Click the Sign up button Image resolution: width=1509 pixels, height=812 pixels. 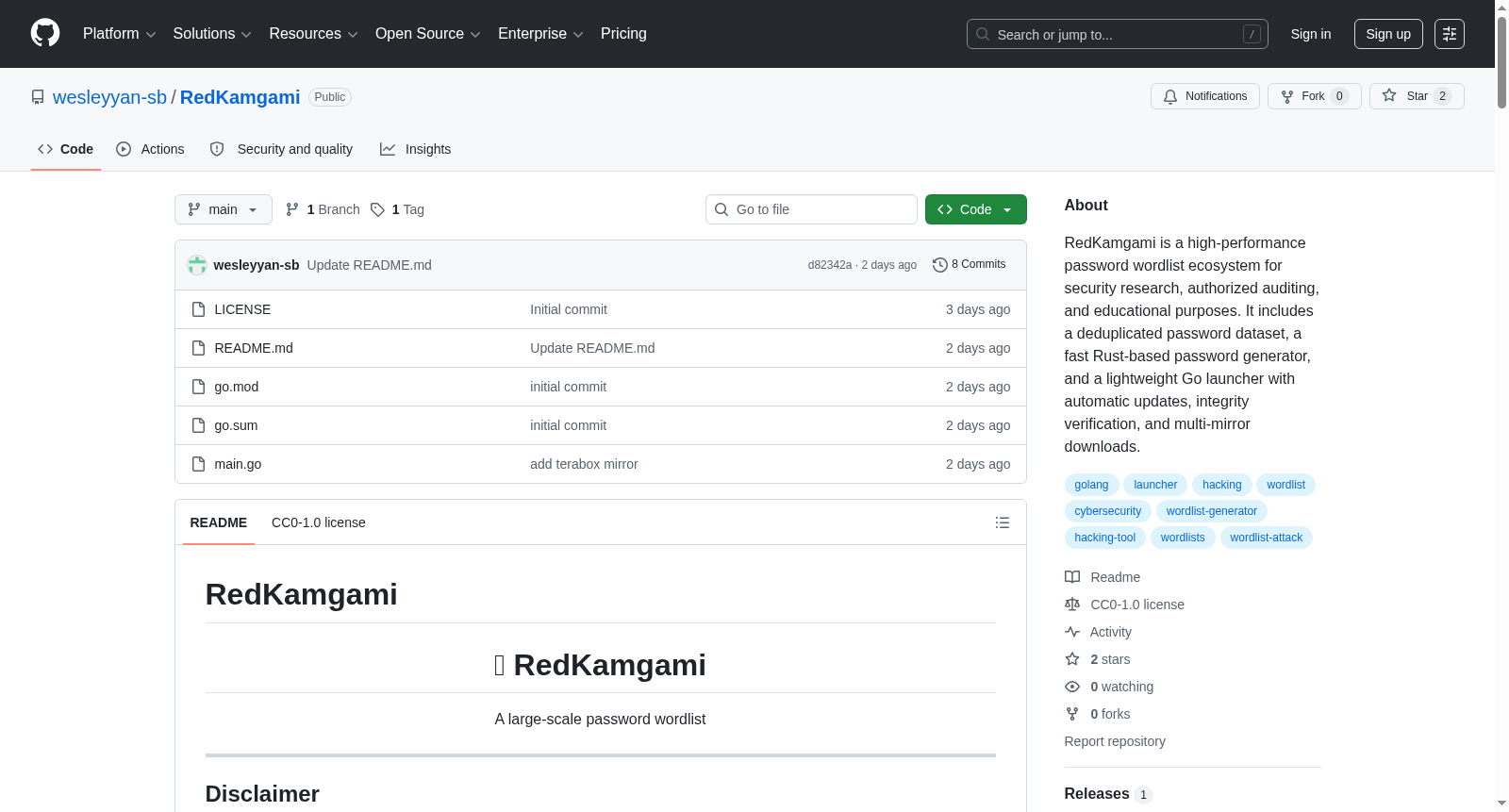[x=1388, y=34]
